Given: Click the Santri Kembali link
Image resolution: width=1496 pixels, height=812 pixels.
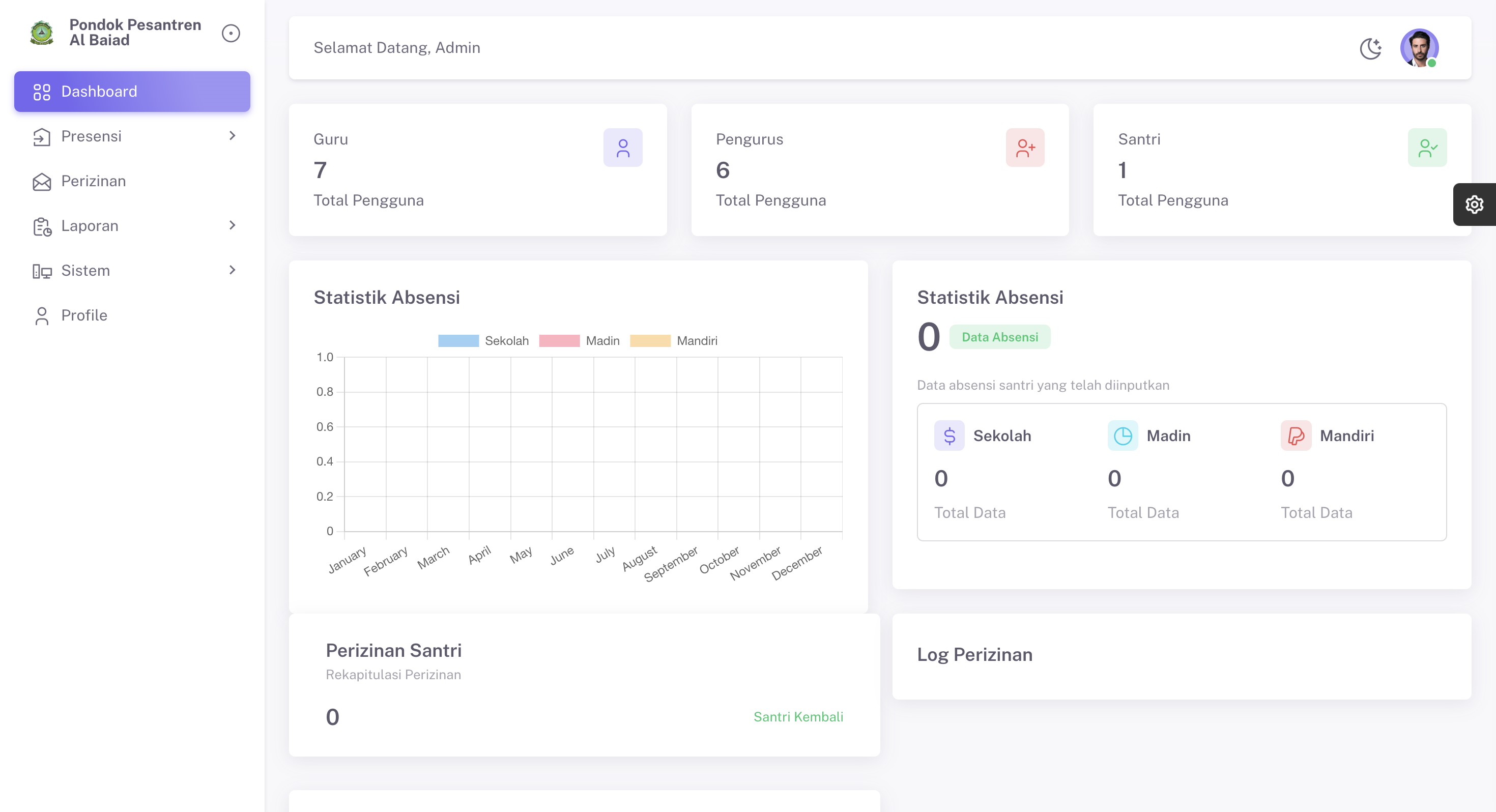Looking at the screenshot, I should coord(798,717).
